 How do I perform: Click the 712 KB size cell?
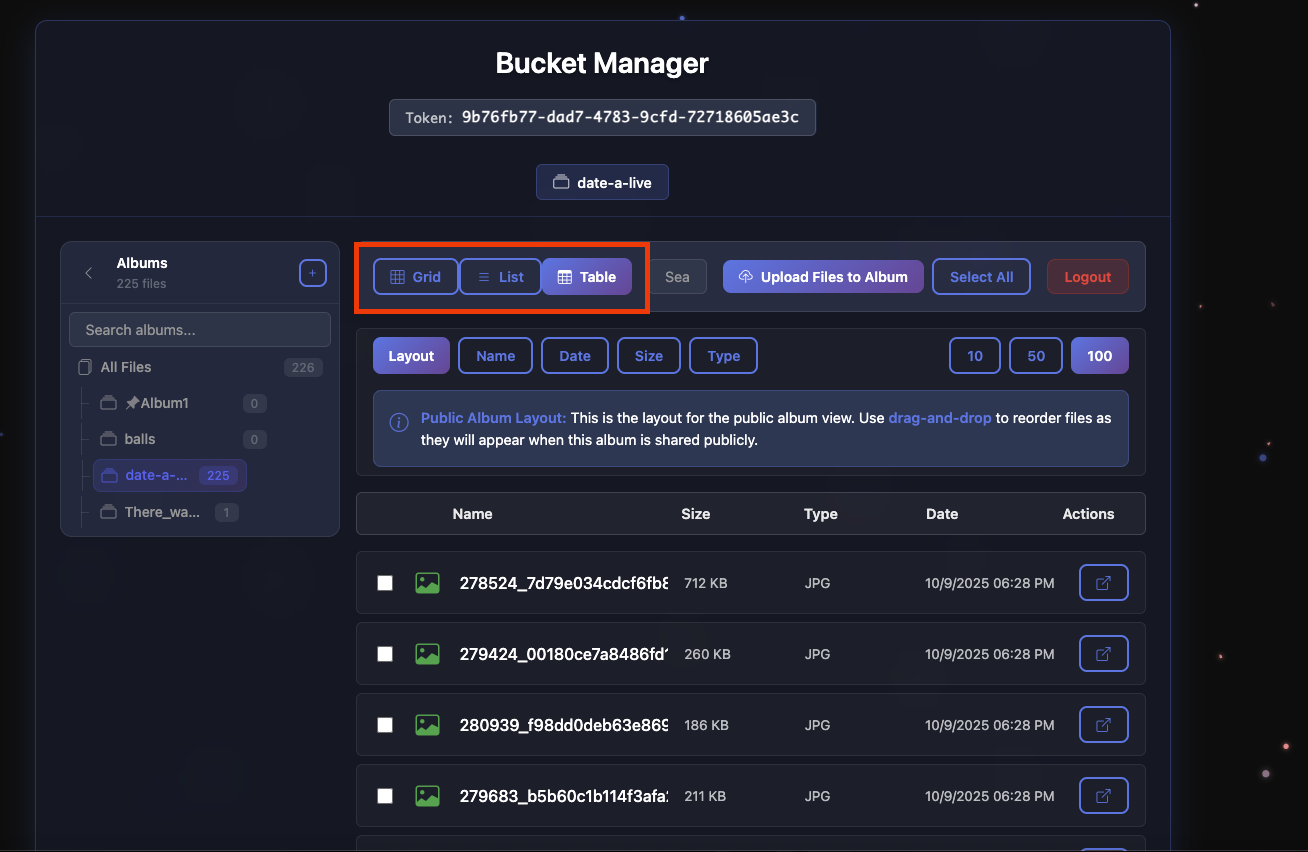[x=705, y=583]
